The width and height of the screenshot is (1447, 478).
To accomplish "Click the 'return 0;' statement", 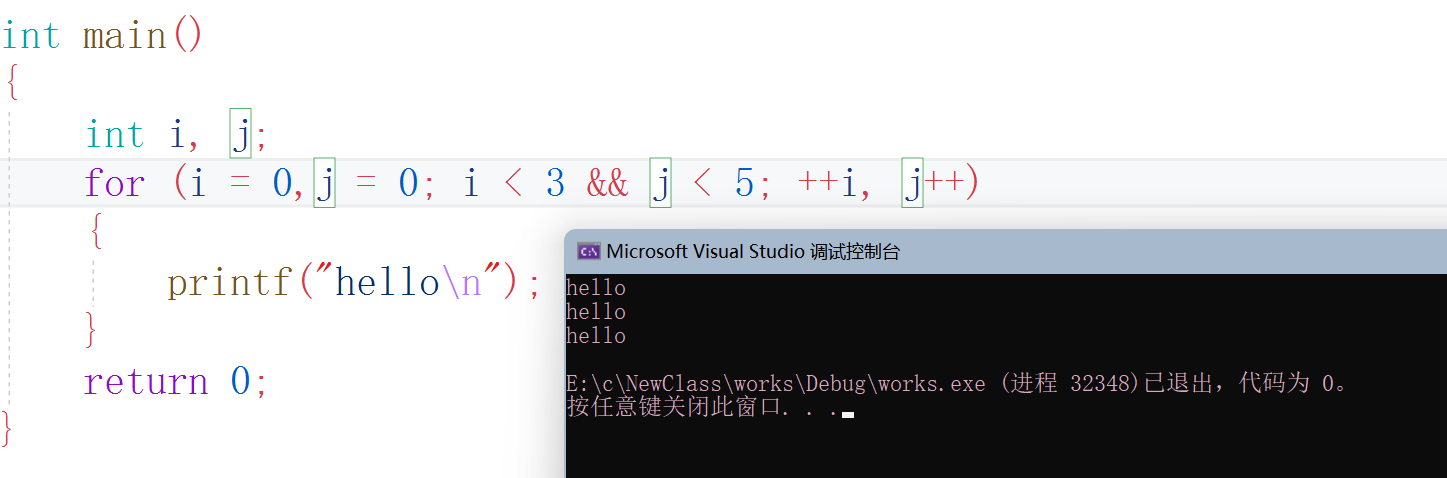I will click(176, 381).
